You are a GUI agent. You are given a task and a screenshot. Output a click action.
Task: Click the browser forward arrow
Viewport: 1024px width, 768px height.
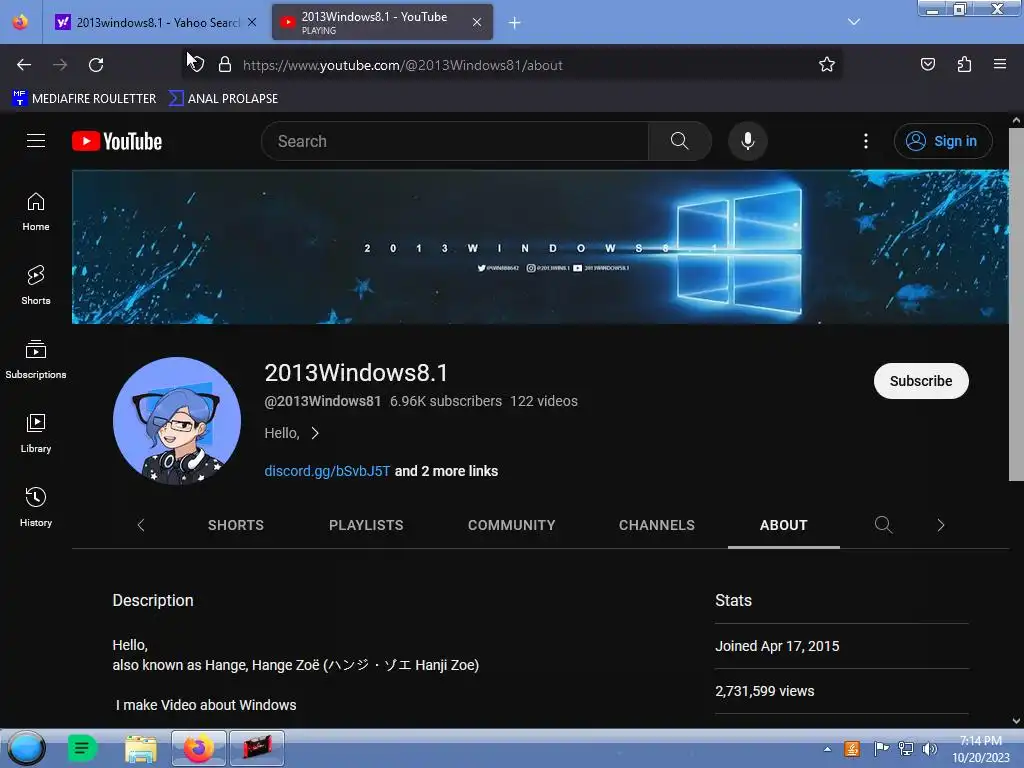[60, 65]
